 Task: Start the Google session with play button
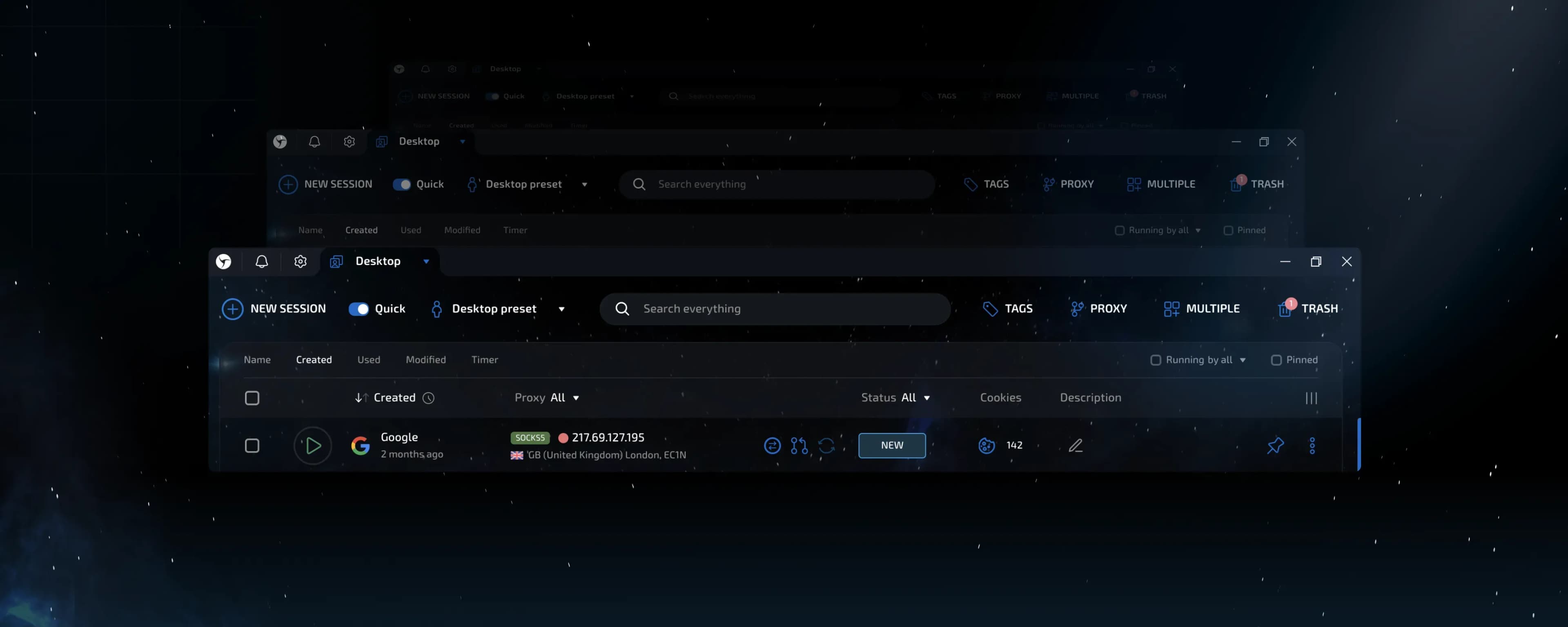click(312, 446)
